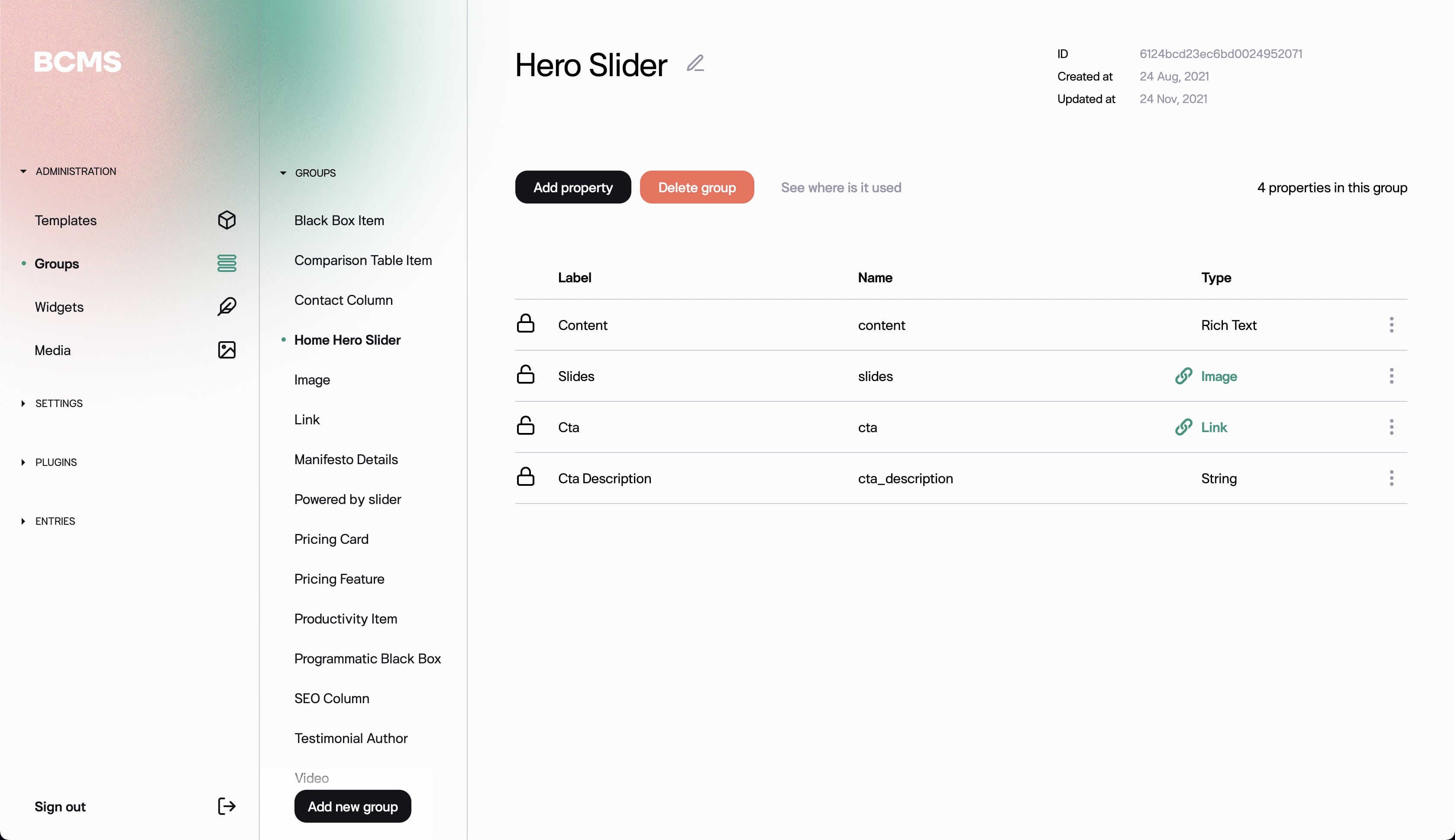Click the Add property button
This screenshot has height=840, width=1455.
[572, 187]
